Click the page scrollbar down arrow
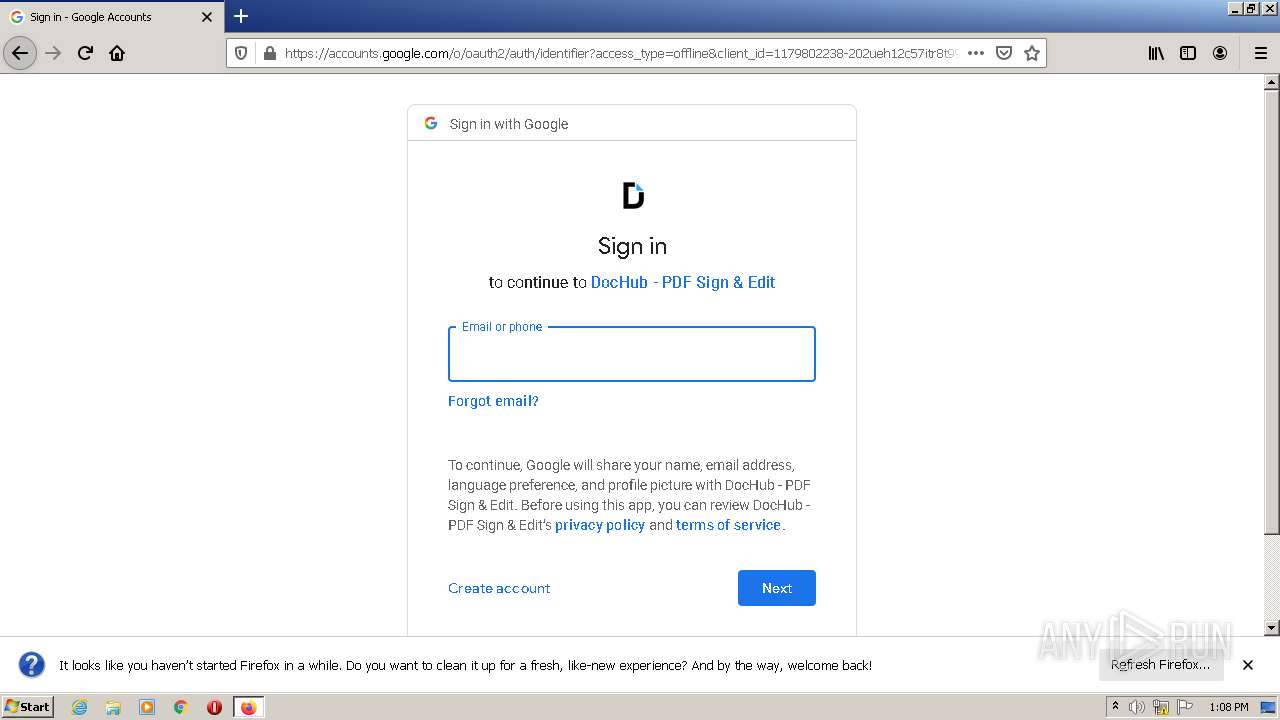This screenshot has height=720, width=1280. tap(1272, 628)
